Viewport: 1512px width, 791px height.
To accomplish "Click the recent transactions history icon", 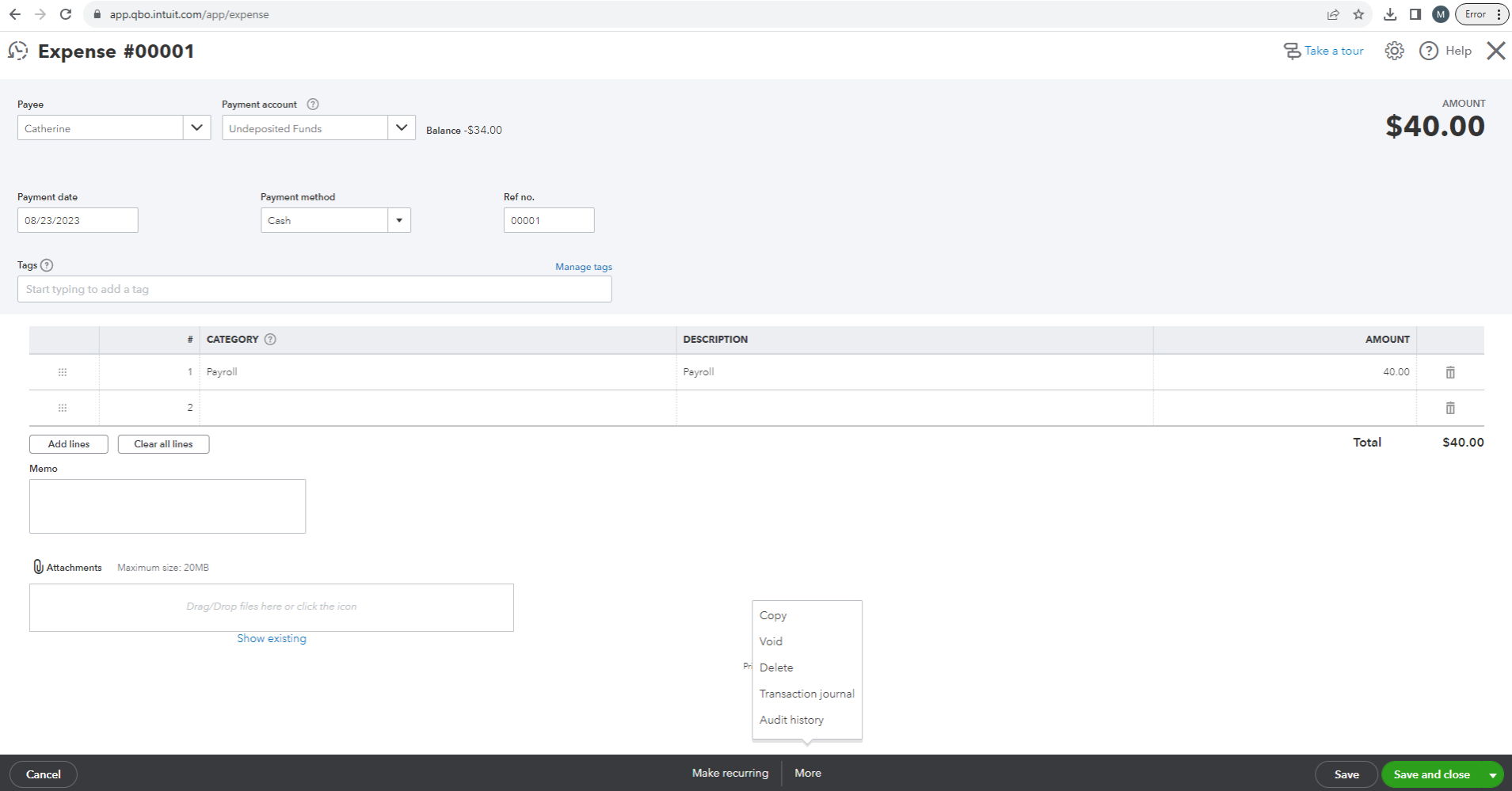I will click(x=18, y=51).
